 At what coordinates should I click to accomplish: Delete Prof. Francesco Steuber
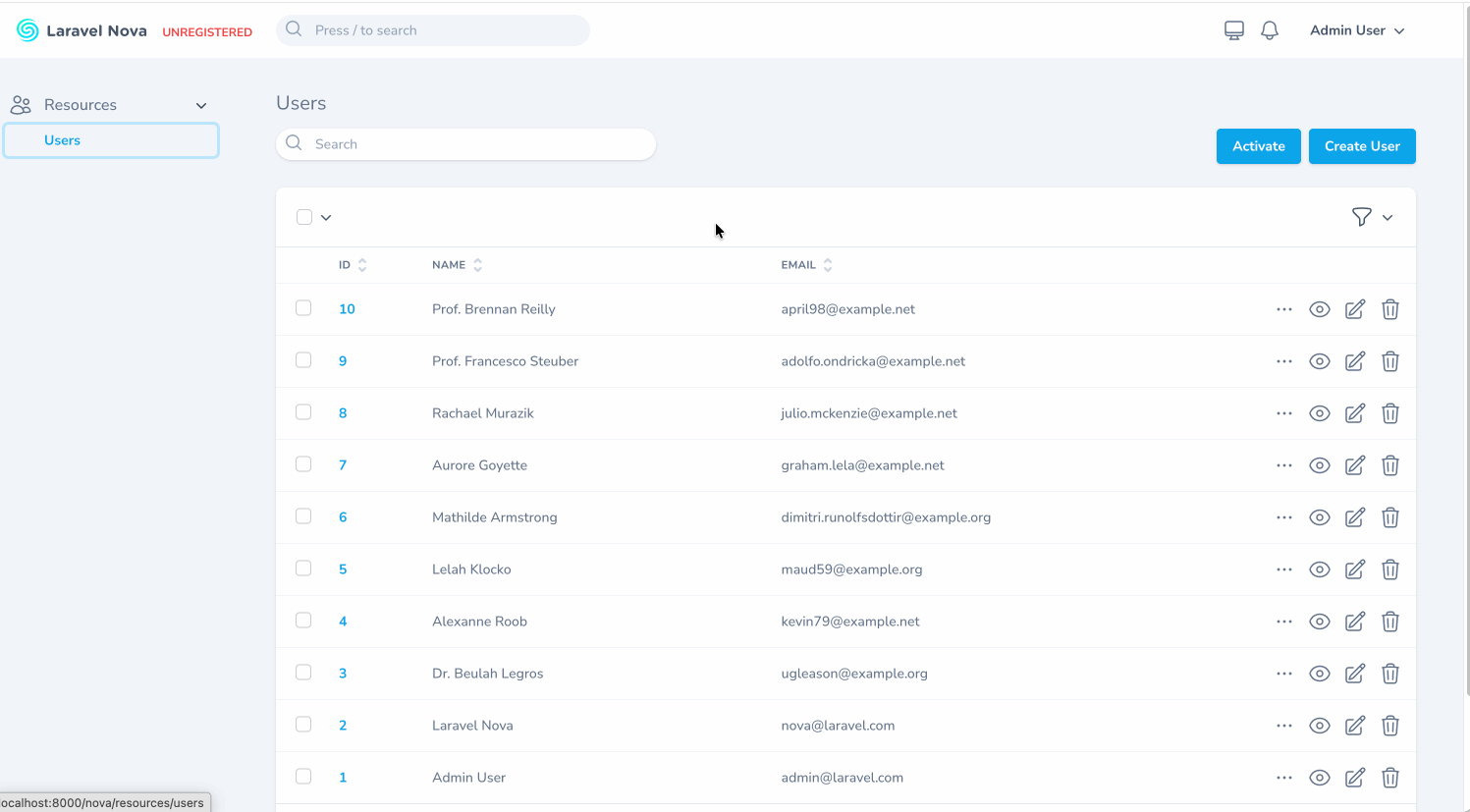click(x=1390, y=361)
